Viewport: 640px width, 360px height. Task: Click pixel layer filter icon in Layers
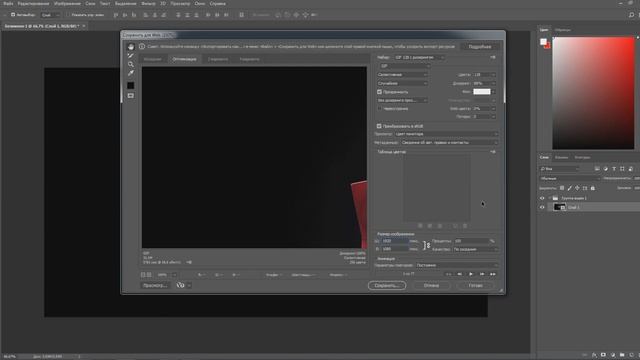click(597, 169)
